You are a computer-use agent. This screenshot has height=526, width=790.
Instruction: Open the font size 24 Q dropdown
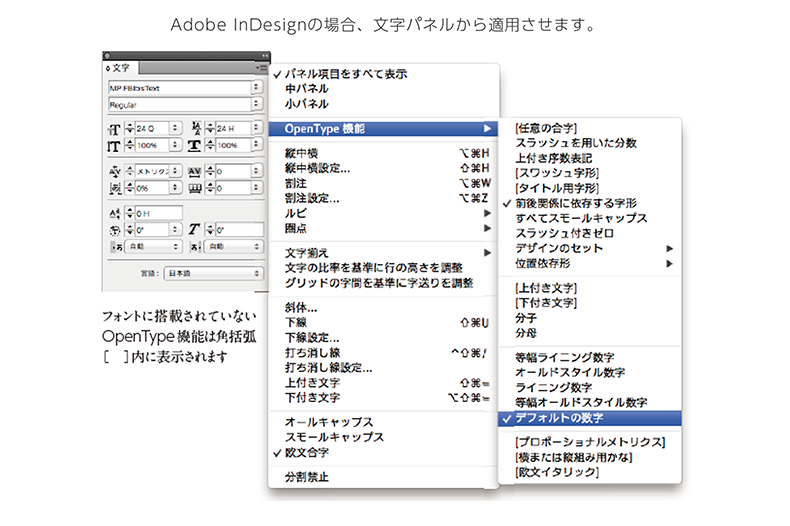175,128
